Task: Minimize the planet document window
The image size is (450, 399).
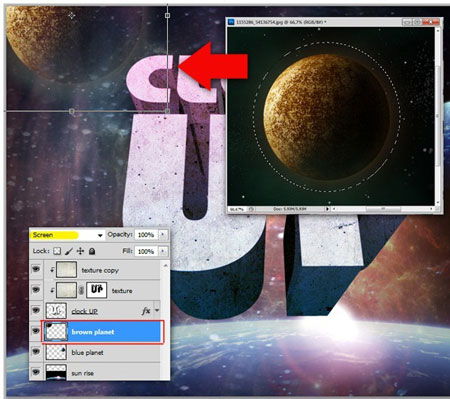Action: click(x=407, y=22)
